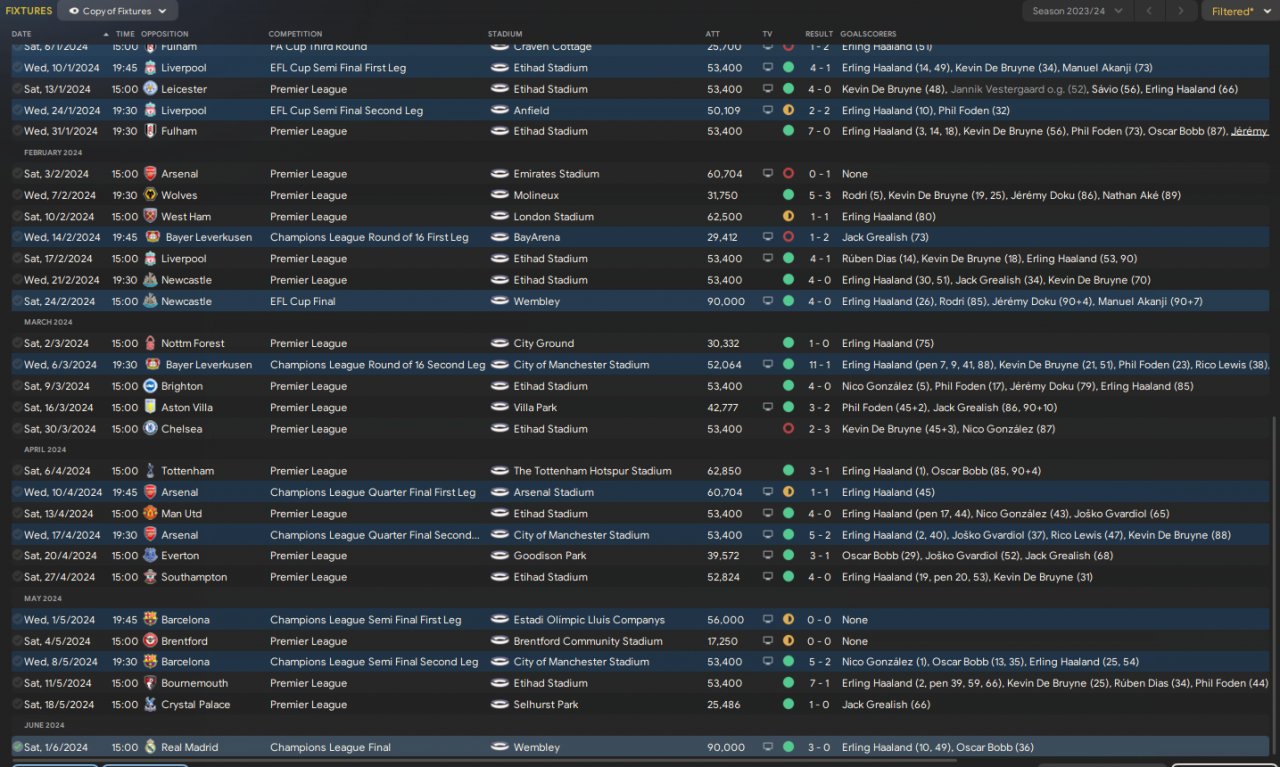
Task: Click the Real Madrid club badge
Action: tap(150, 747)
